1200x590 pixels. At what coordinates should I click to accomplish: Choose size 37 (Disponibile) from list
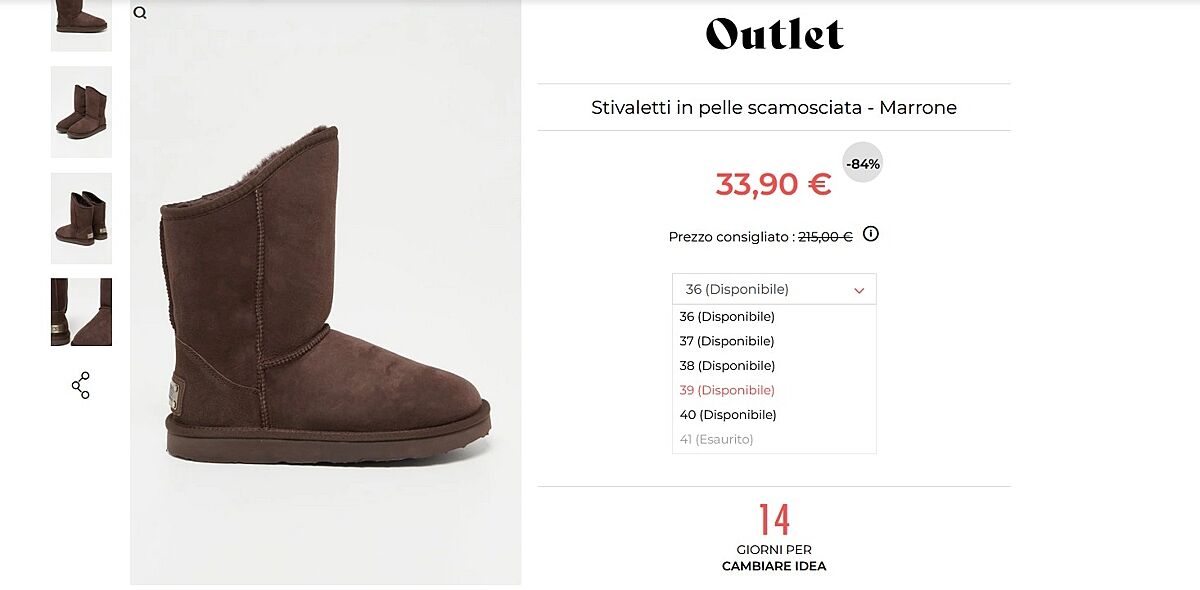(727, 341)
